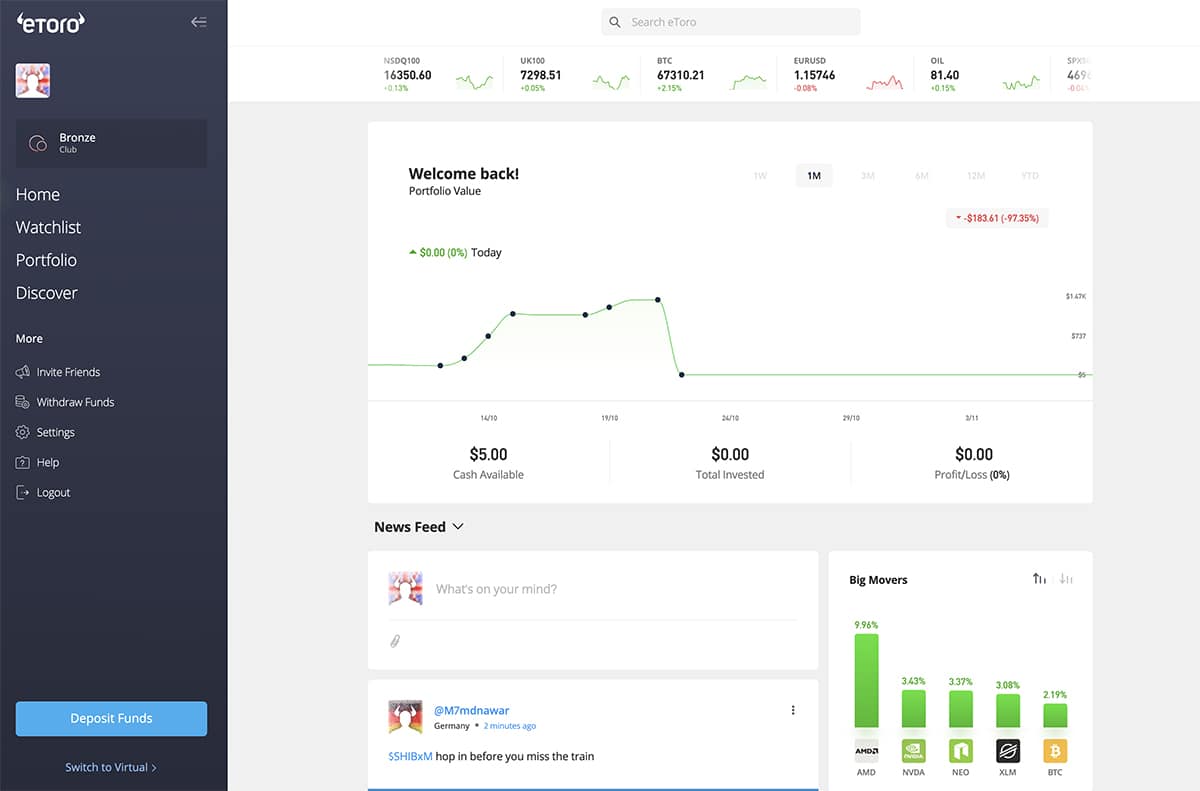This screenshot has width=1200, height=791.
Task: Sort Big Movers by top losers
Action: 1066,579
